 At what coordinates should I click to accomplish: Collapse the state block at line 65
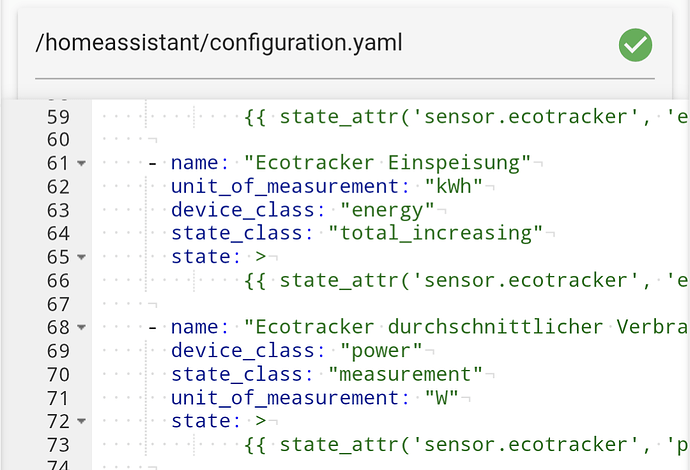tap(81, 257)
